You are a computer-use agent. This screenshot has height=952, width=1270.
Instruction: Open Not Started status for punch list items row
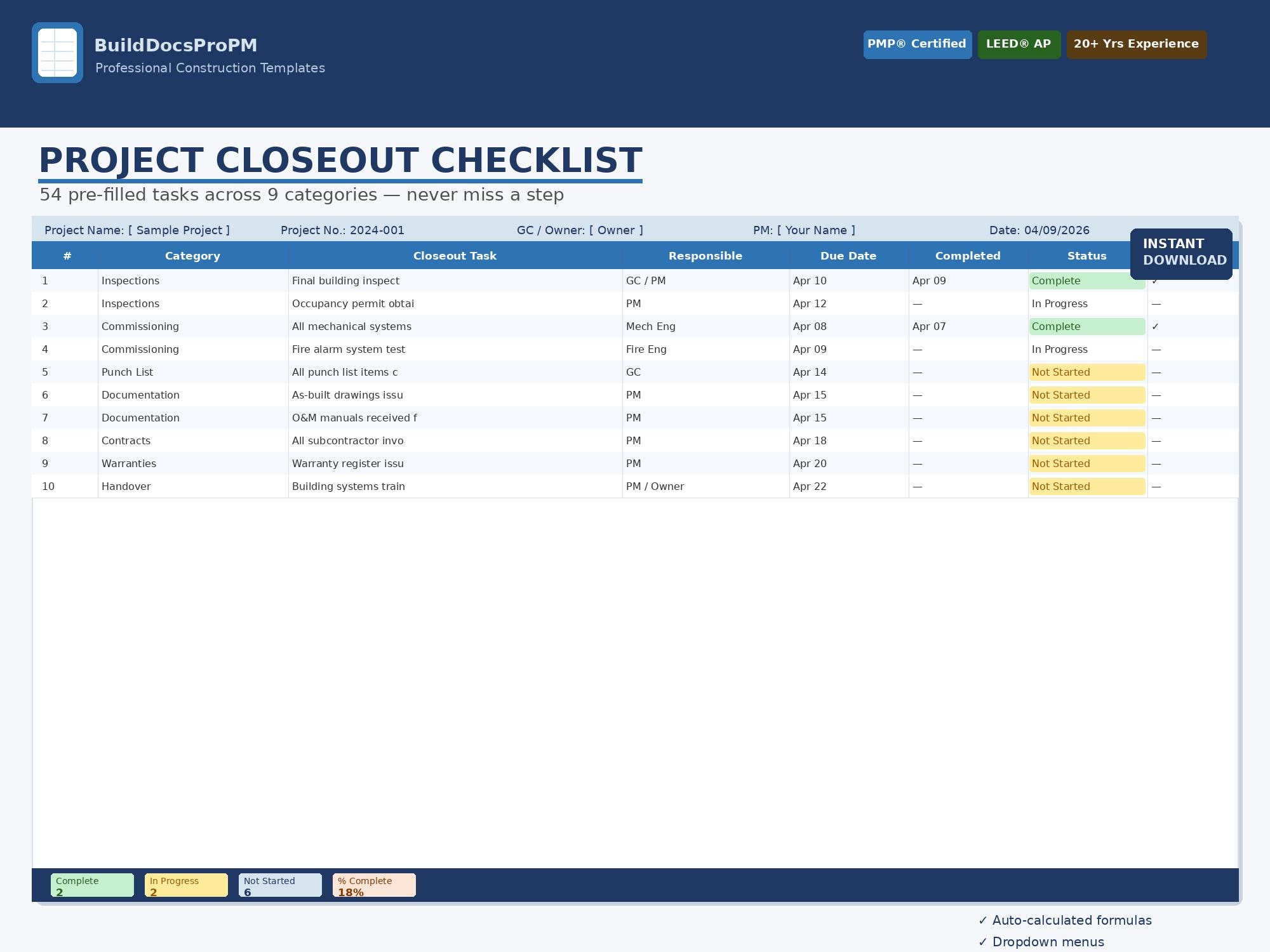pos(1087,372)
